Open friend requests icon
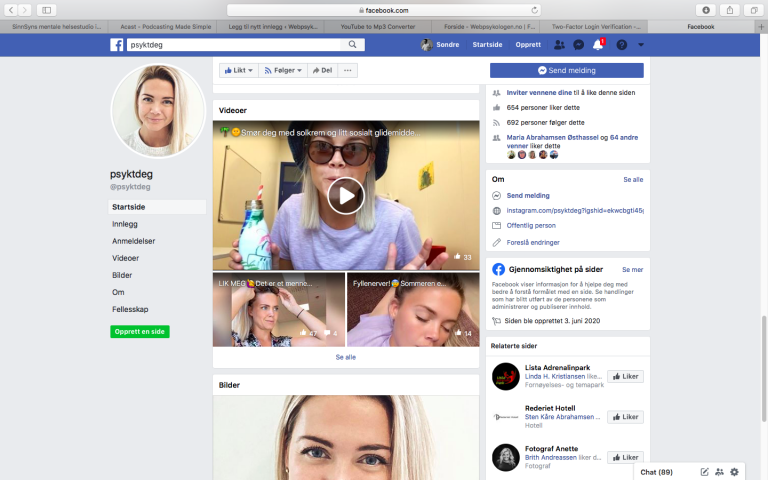768x480 pixels. point(559,45)
